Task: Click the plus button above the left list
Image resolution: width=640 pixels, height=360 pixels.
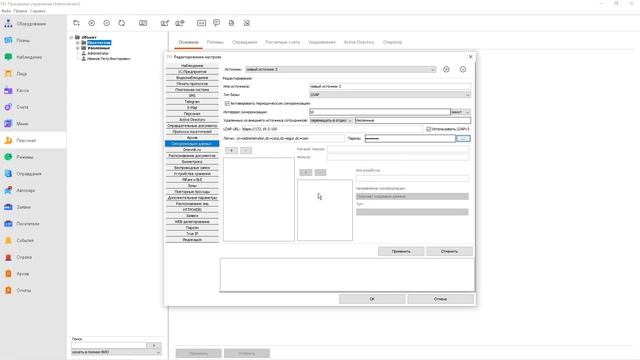Action: (231, 151)
